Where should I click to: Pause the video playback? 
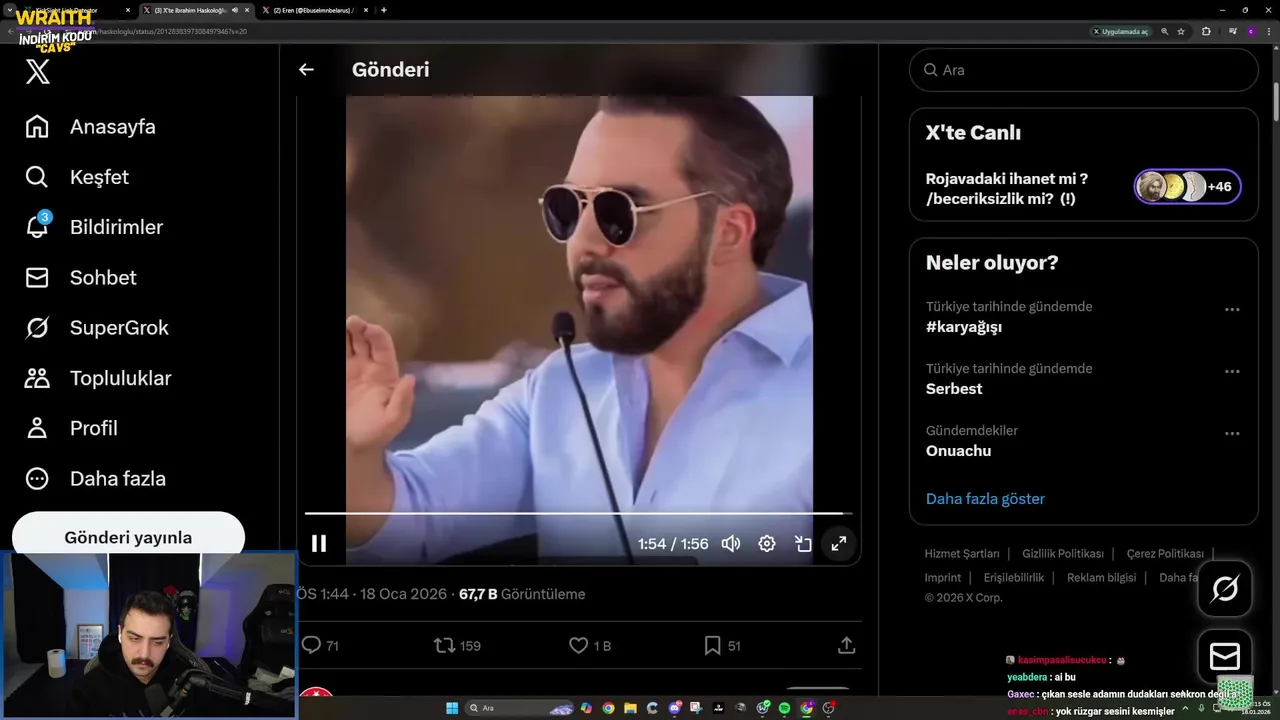(319, 543)
